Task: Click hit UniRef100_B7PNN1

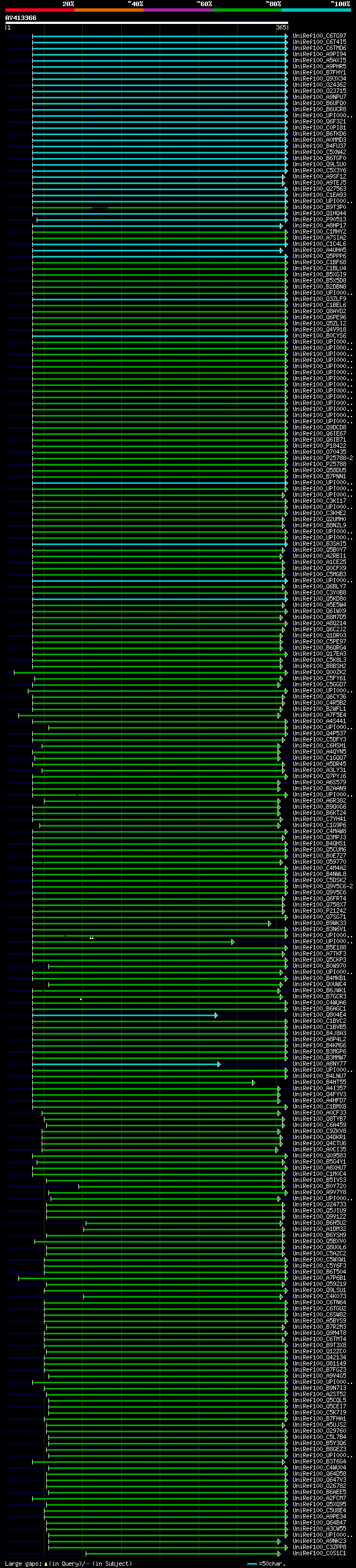Action: point(319,477)
